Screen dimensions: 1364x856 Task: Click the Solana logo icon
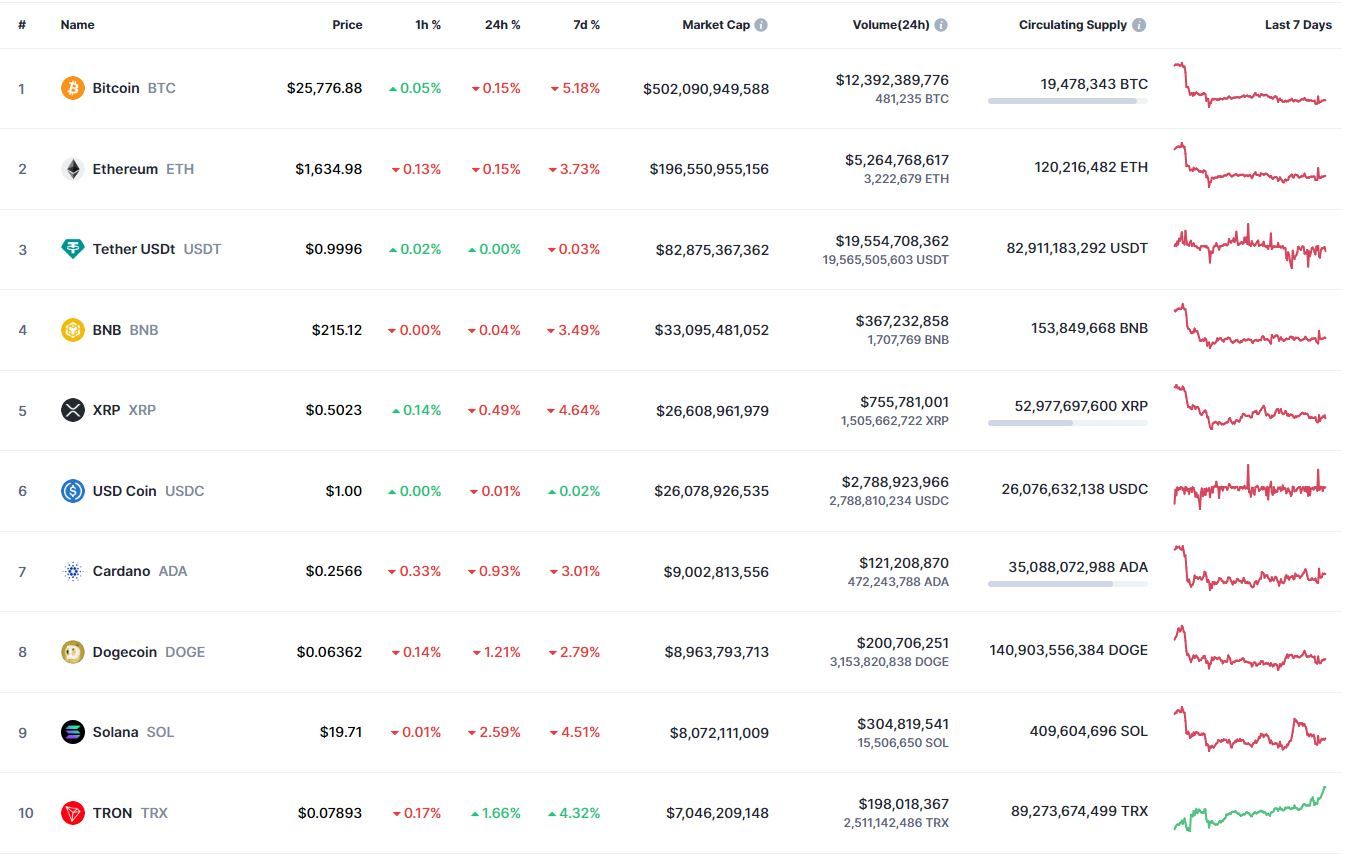tap(73, 732)
